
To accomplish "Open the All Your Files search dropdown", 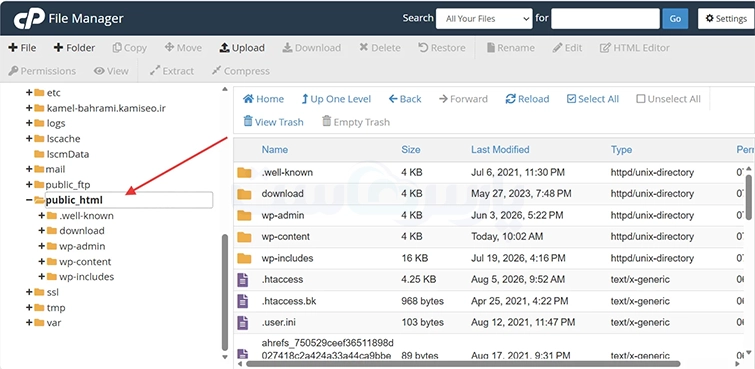I will pyautogui.click(x=484, y=19).
